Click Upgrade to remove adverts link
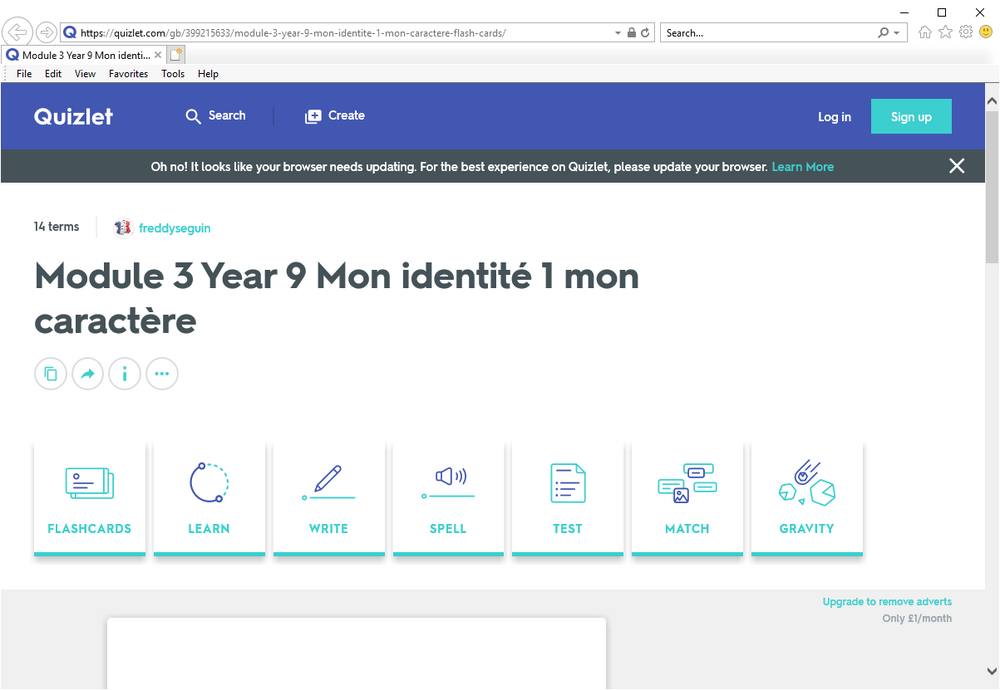 pyautogui.click(x=886, y=601)
